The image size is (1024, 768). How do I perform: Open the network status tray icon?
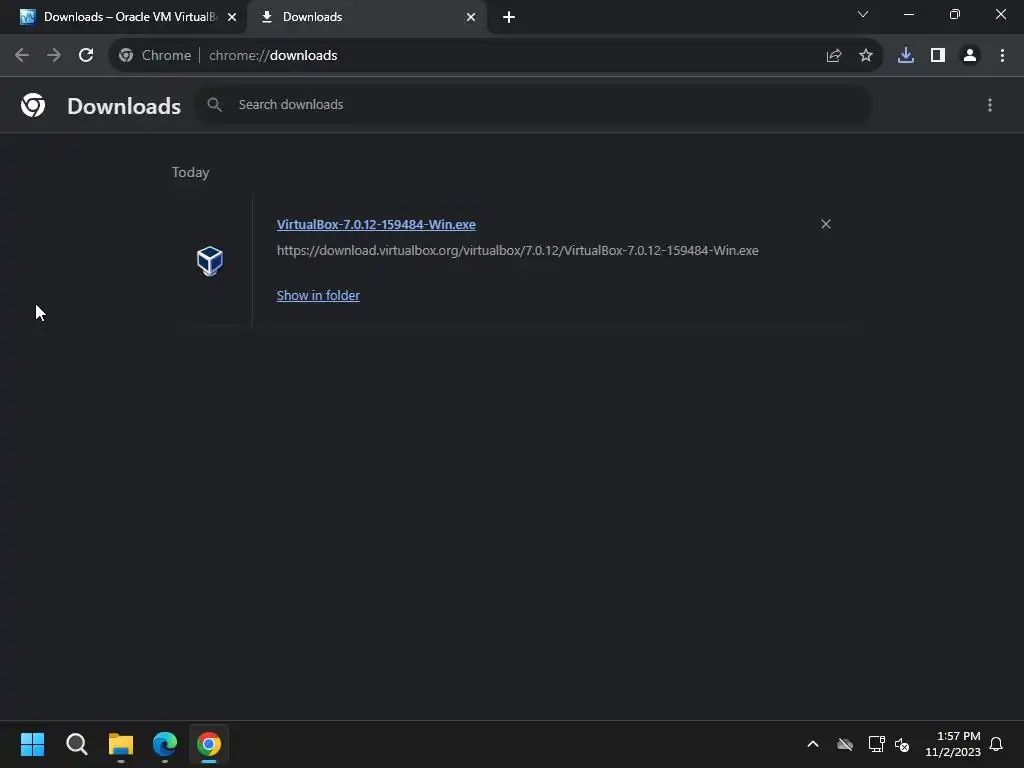pyautogui.click(x=876, y=744)
